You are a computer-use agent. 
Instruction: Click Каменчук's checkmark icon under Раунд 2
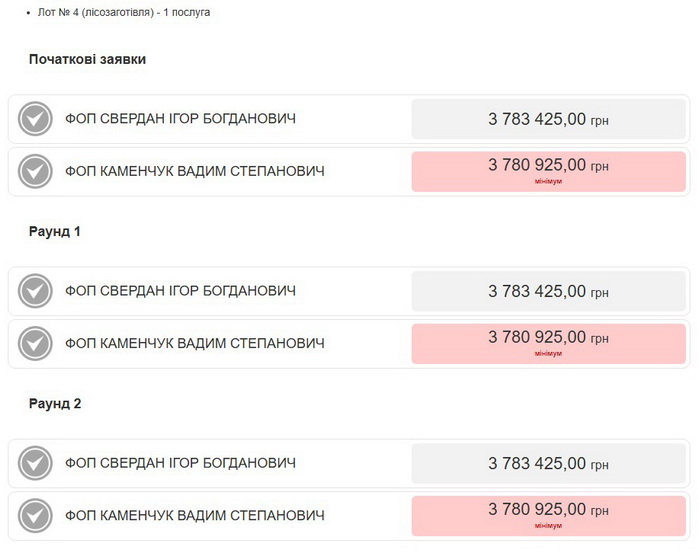point(35,516)
